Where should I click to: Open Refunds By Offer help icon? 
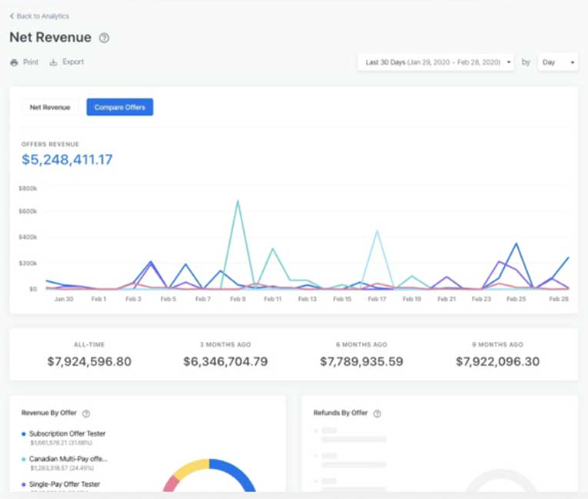377,414
